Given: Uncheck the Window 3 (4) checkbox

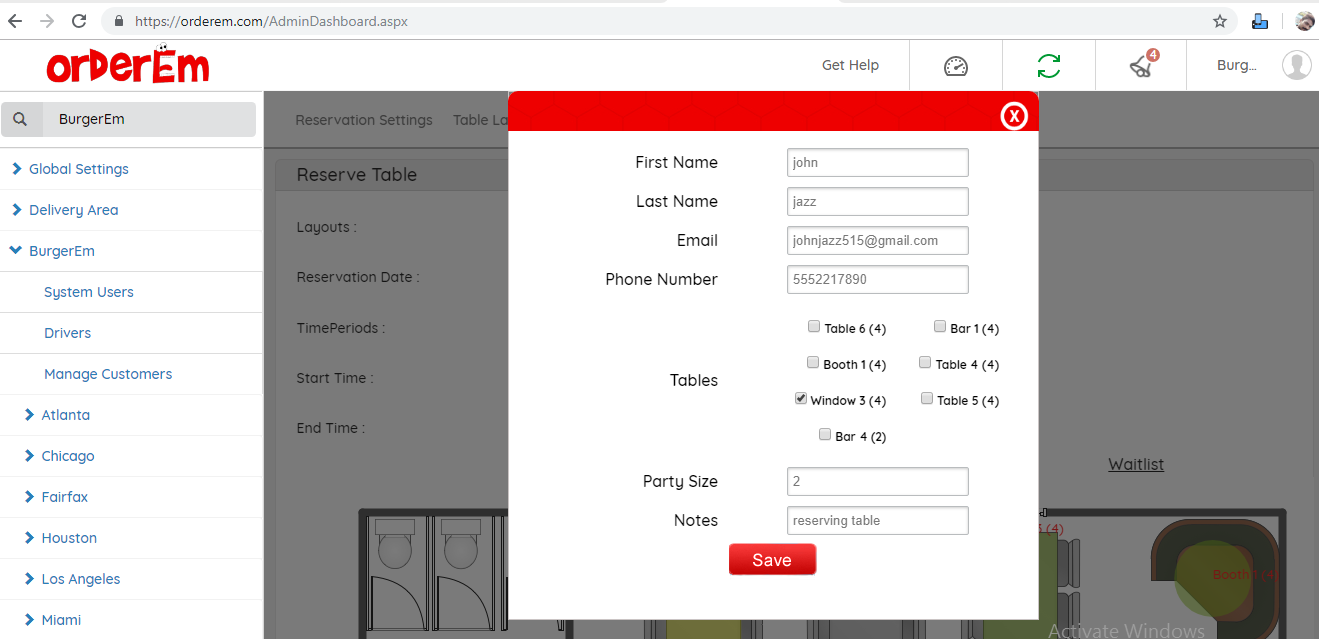Looking at the screenshot, I should coord(801,399).
